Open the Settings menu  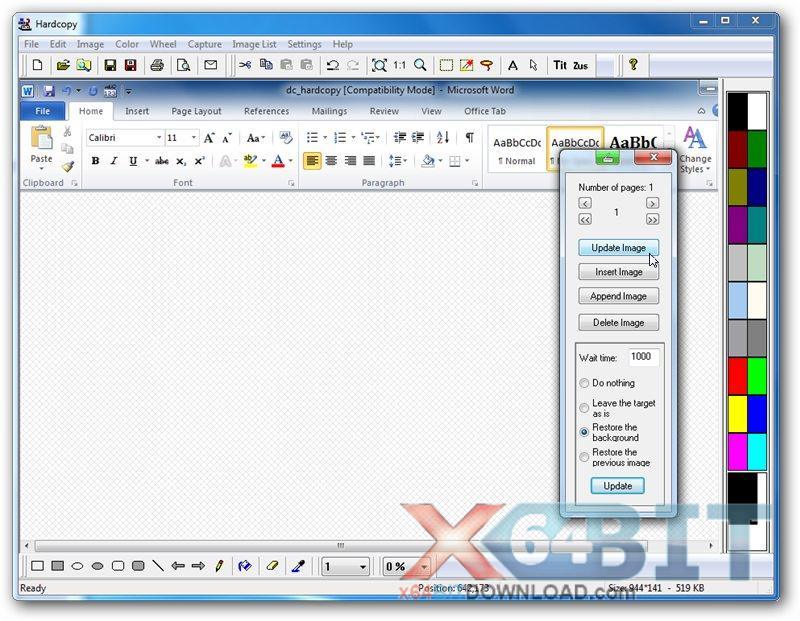point(304,44)
